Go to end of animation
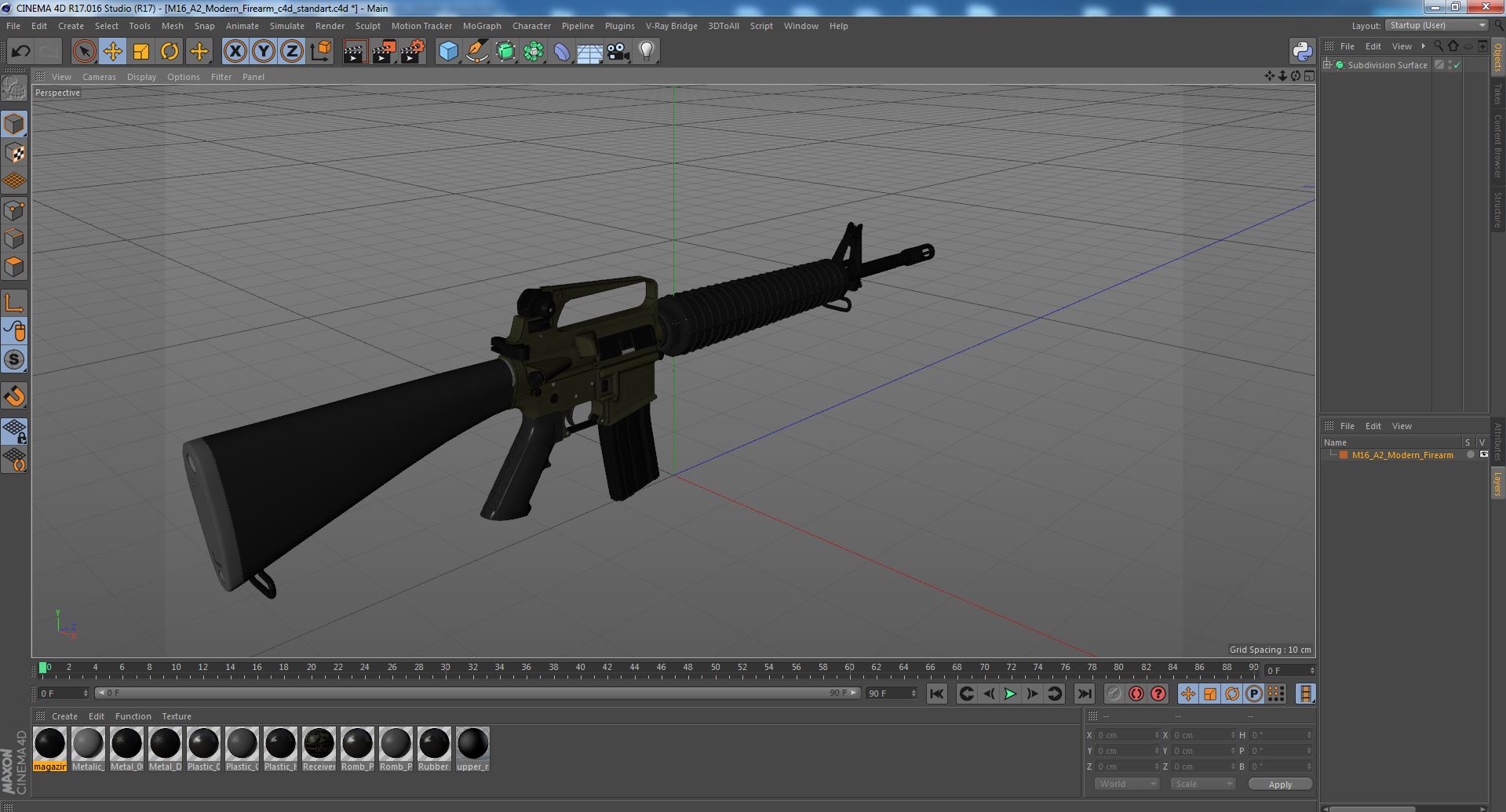Screen dimensions: 1506x812 click(1084, 694)
